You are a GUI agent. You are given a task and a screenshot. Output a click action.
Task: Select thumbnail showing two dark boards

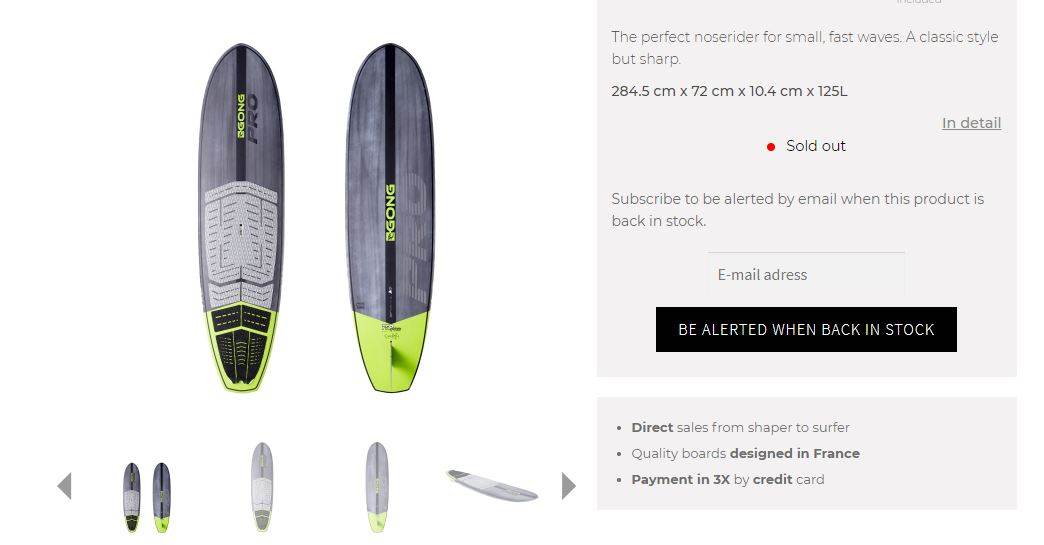coord(146,496)
